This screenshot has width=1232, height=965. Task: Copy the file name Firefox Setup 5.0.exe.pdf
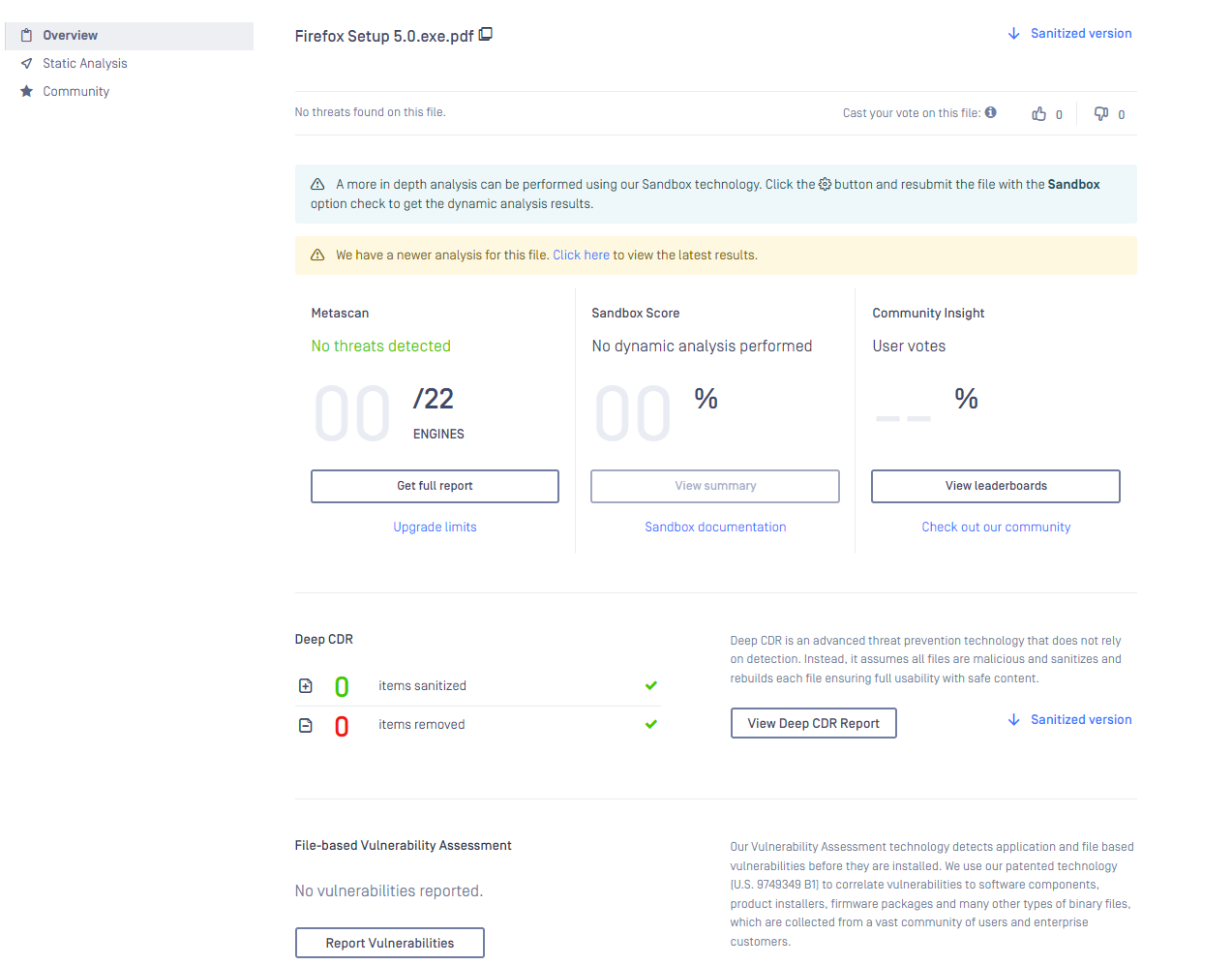coord(486,35)
